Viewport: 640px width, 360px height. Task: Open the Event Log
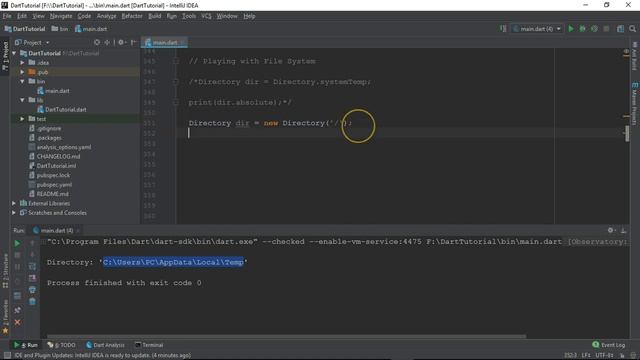pyautogui.click(x=609, y=345)
